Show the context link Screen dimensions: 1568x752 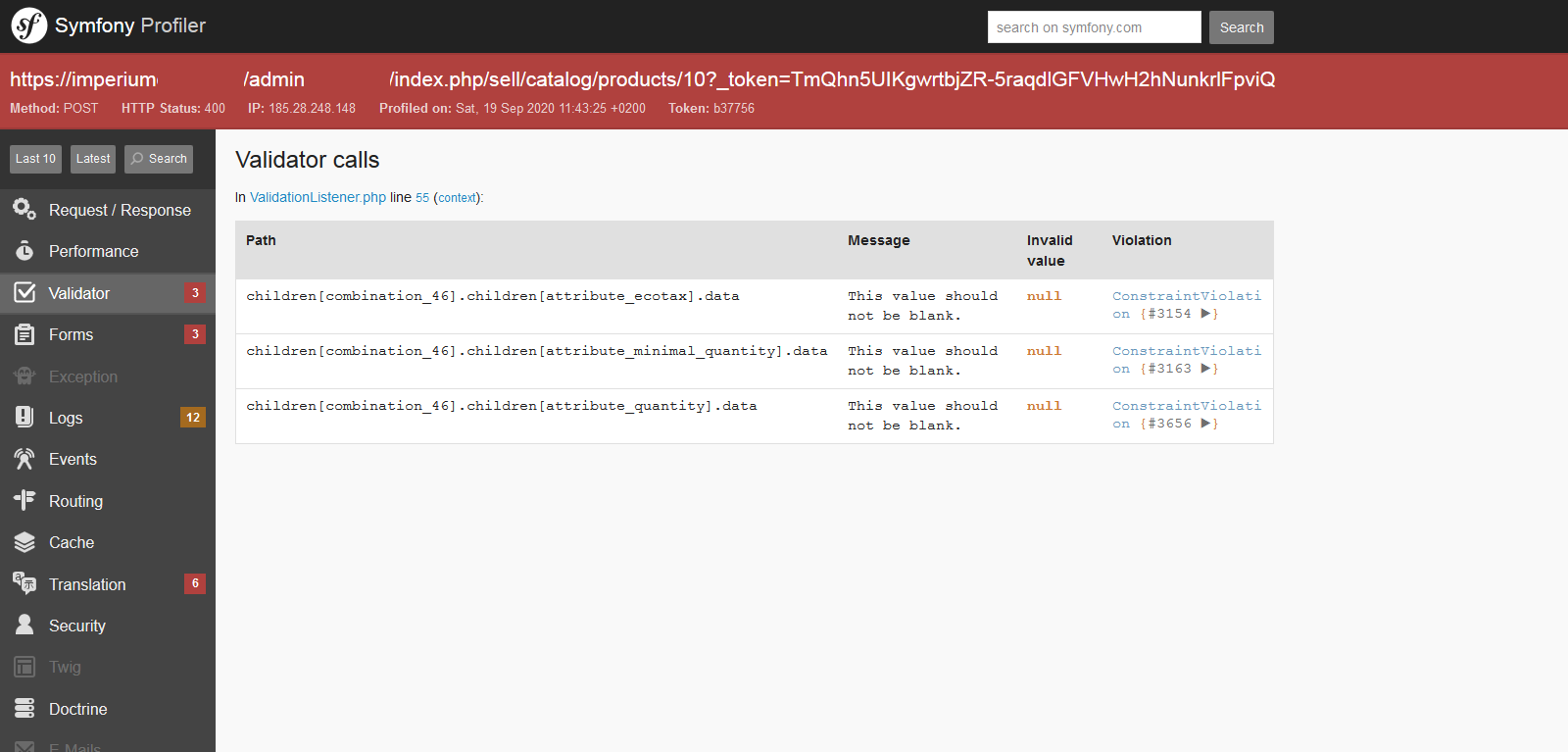tap(458, 198)
